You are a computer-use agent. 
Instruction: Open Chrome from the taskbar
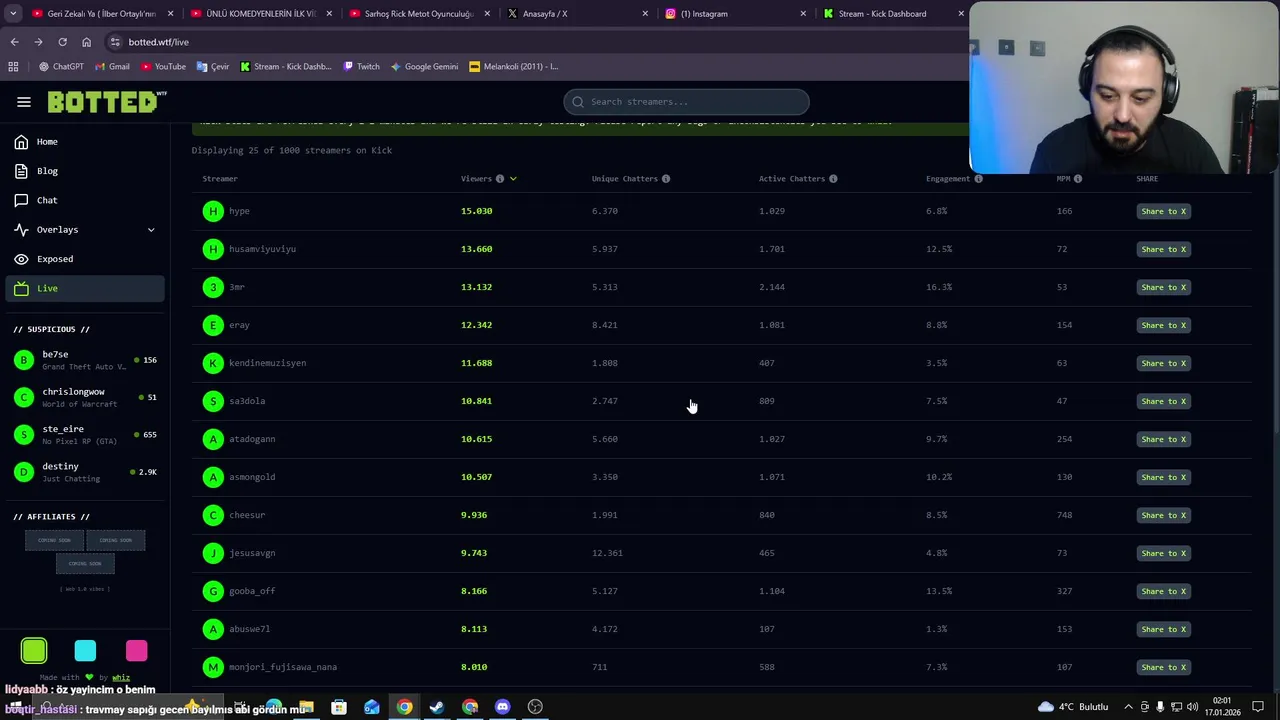click(404, 707)
